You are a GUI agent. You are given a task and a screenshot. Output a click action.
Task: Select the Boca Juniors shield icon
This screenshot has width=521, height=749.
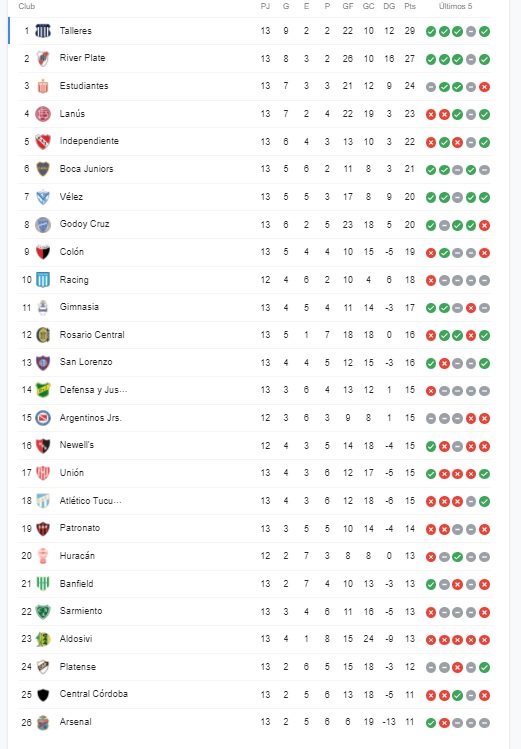point(43,169)
